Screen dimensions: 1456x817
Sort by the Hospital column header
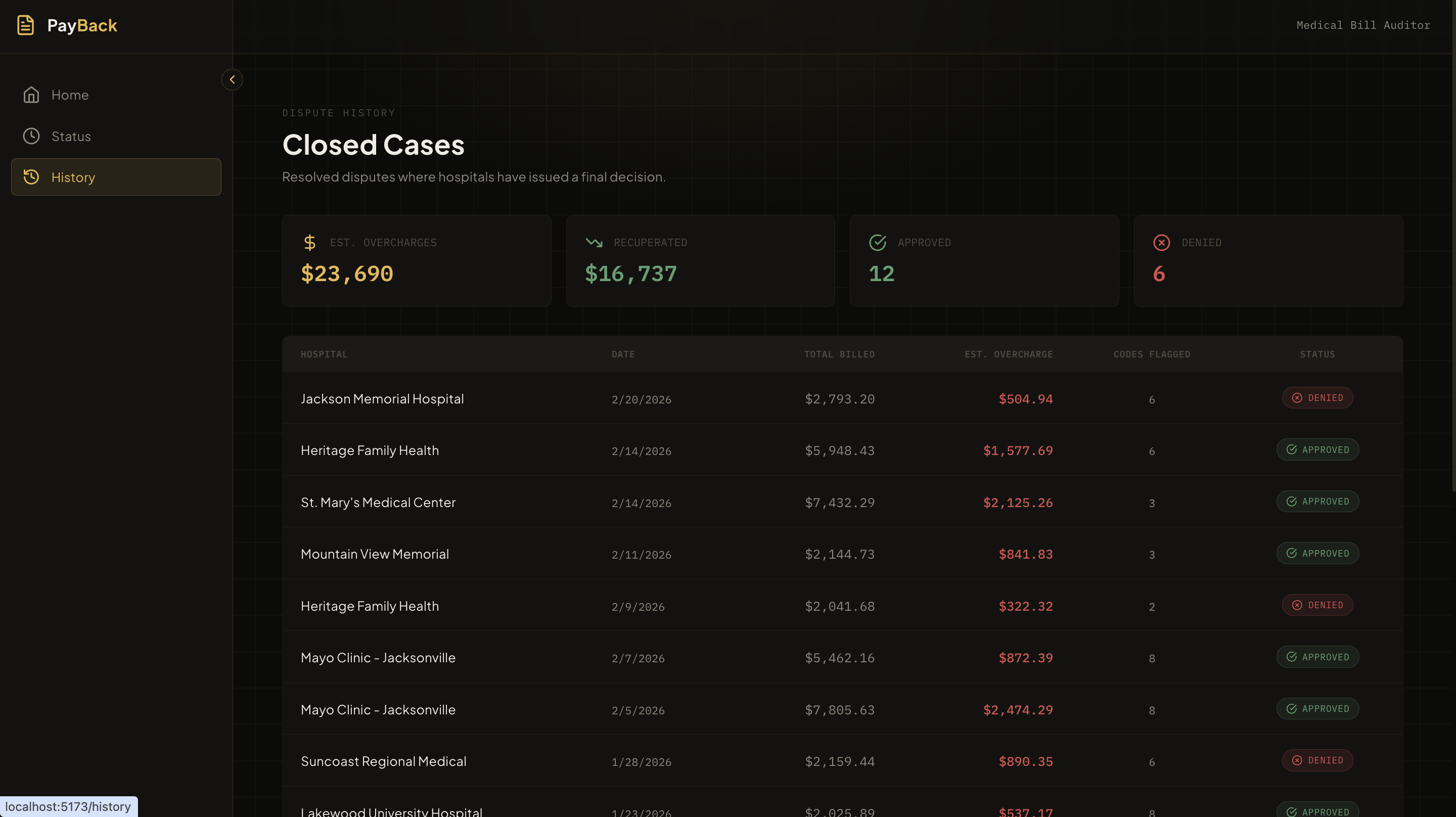[x=324, y=354]
